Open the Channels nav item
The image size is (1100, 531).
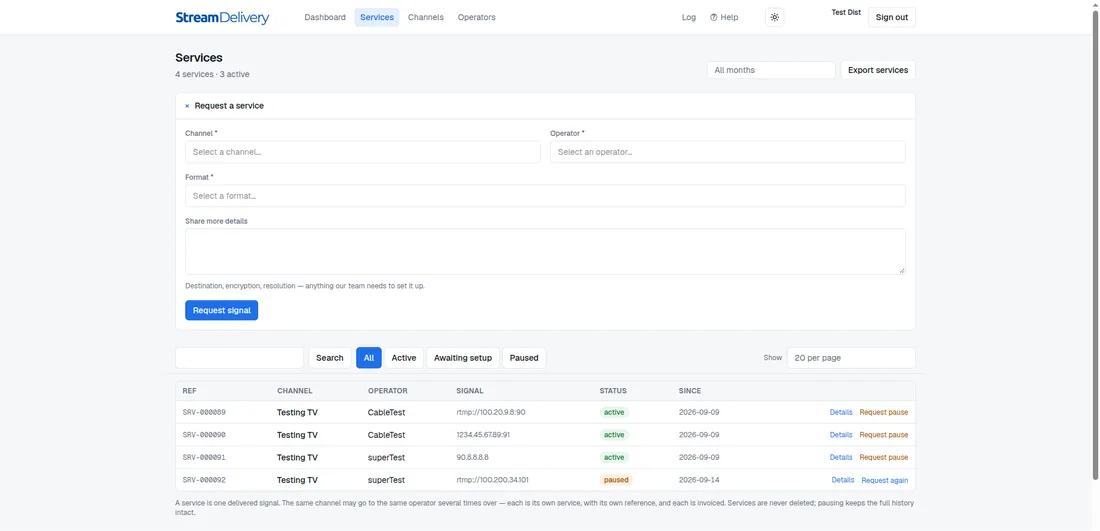click(x=426, y=18)
